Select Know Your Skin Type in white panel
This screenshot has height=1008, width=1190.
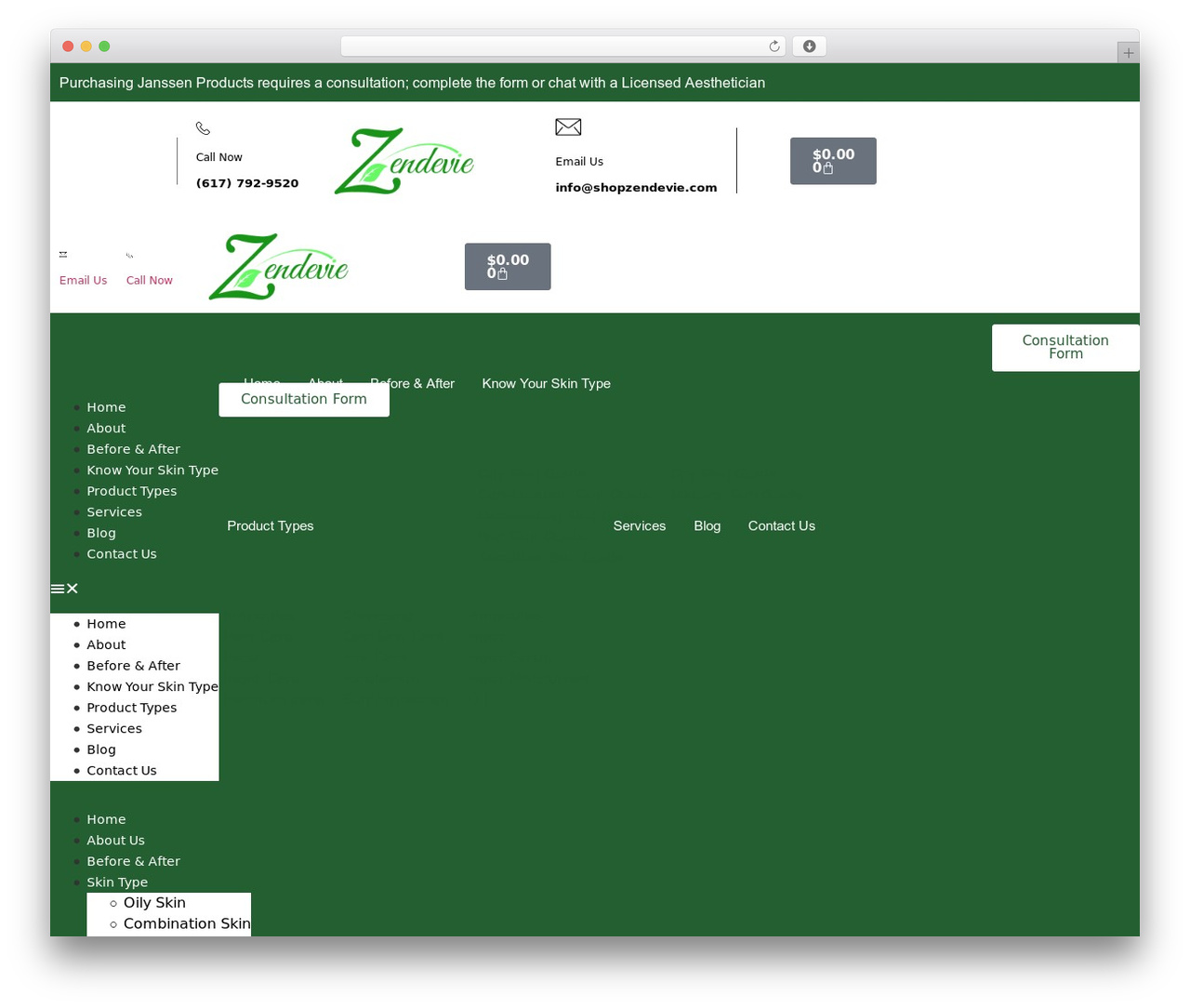pyautogui.click(x=152, y=687)
